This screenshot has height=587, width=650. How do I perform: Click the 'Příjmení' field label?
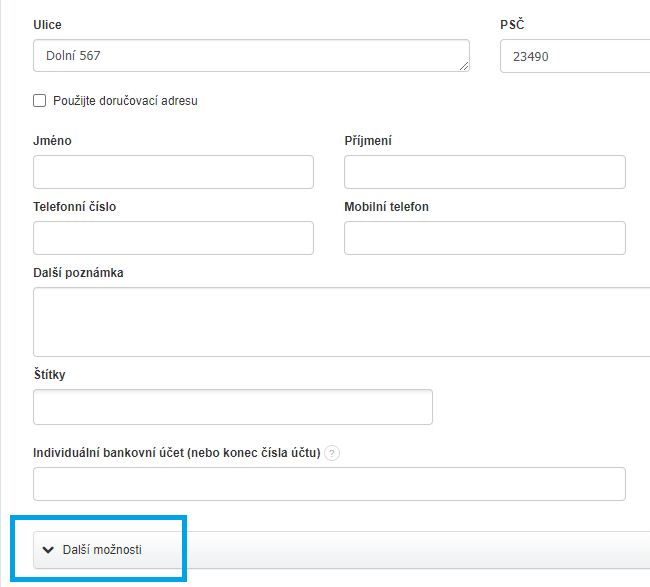pyautogui.click(x=368, y=141)
